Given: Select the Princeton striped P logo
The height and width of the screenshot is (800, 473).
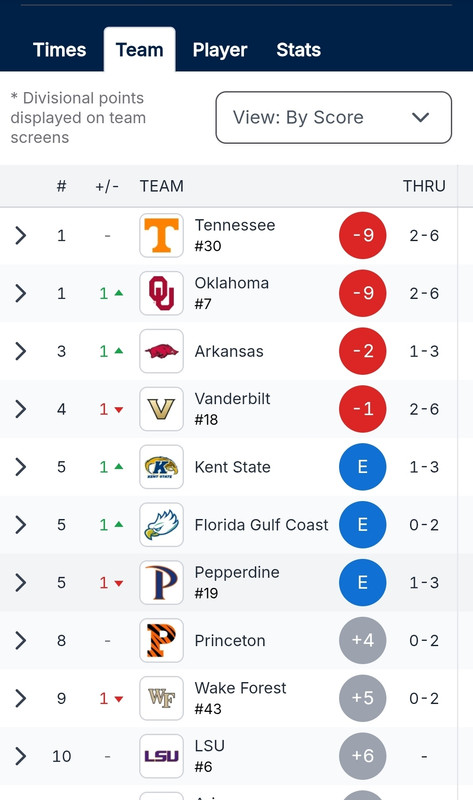Looking at the screenshot, I should [161, 640].
